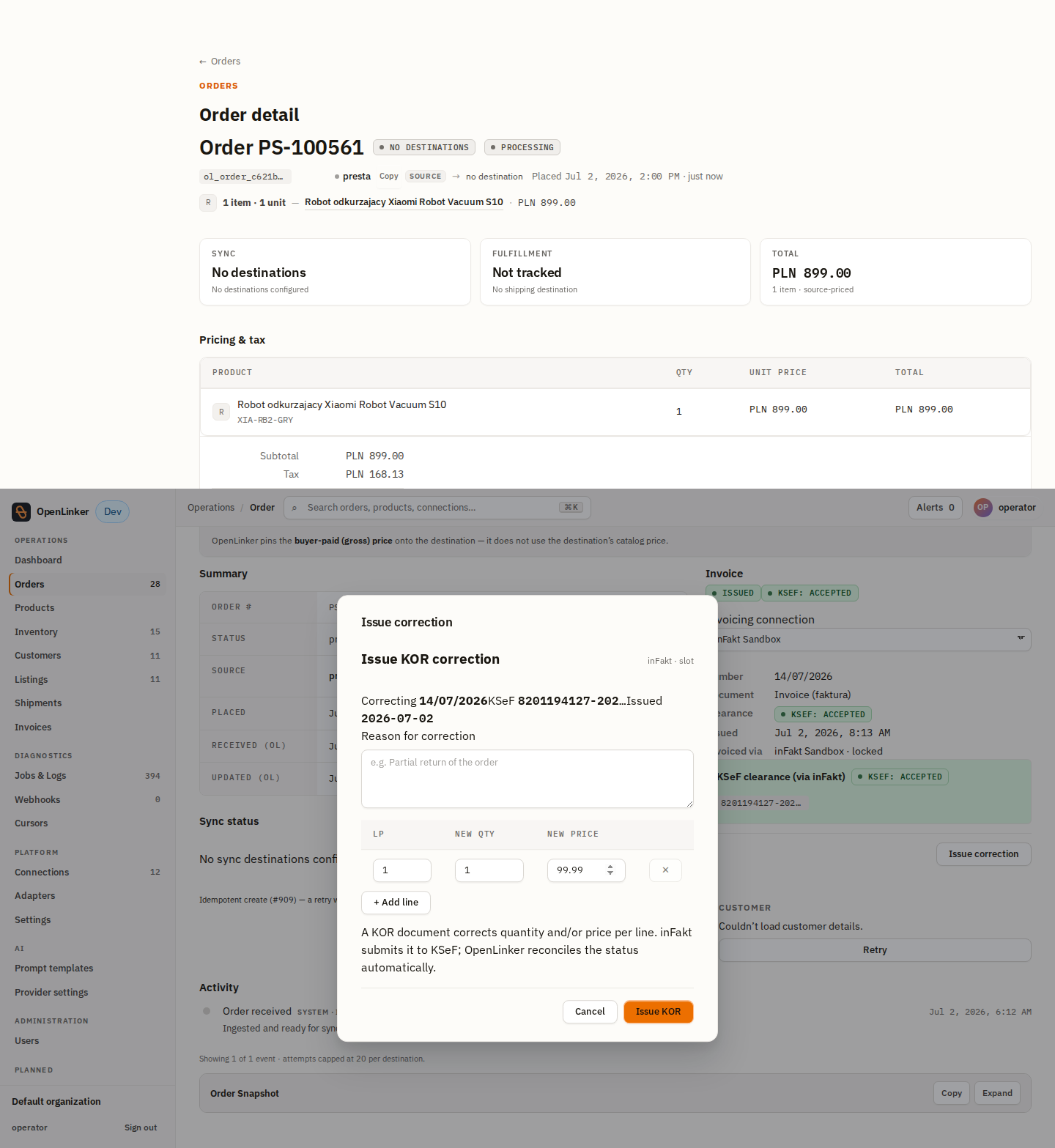1055x1148 pixels.
Task: Click the LP input field
Action: (402, 870)
